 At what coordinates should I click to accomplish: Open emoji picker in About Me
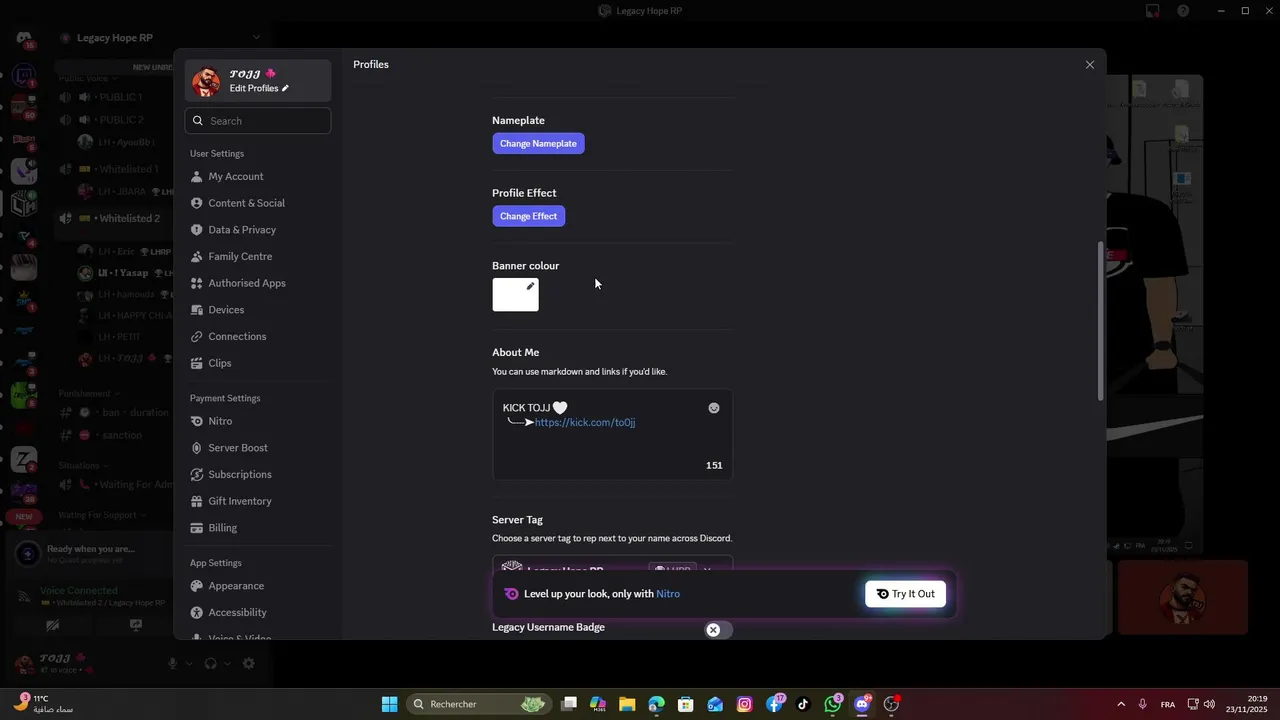[714, 408]
